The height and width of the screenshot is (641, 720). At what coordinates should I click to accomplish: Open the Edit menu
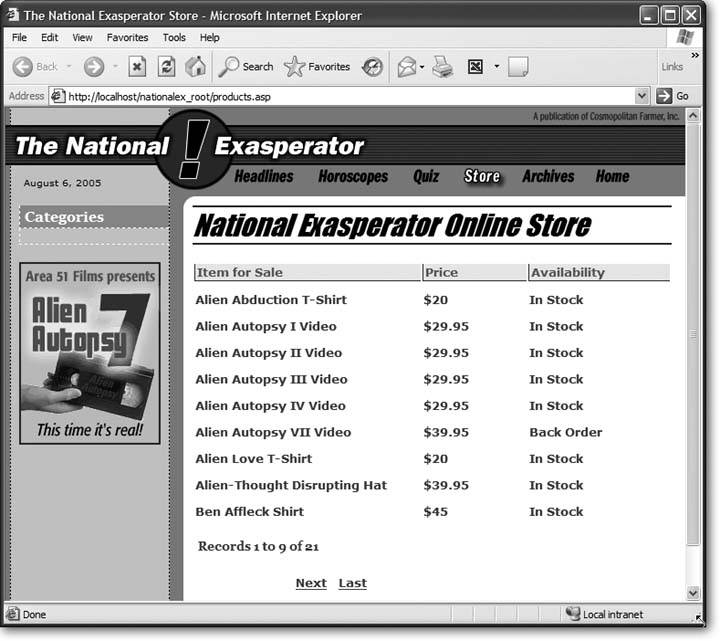(x=49, y=38)
